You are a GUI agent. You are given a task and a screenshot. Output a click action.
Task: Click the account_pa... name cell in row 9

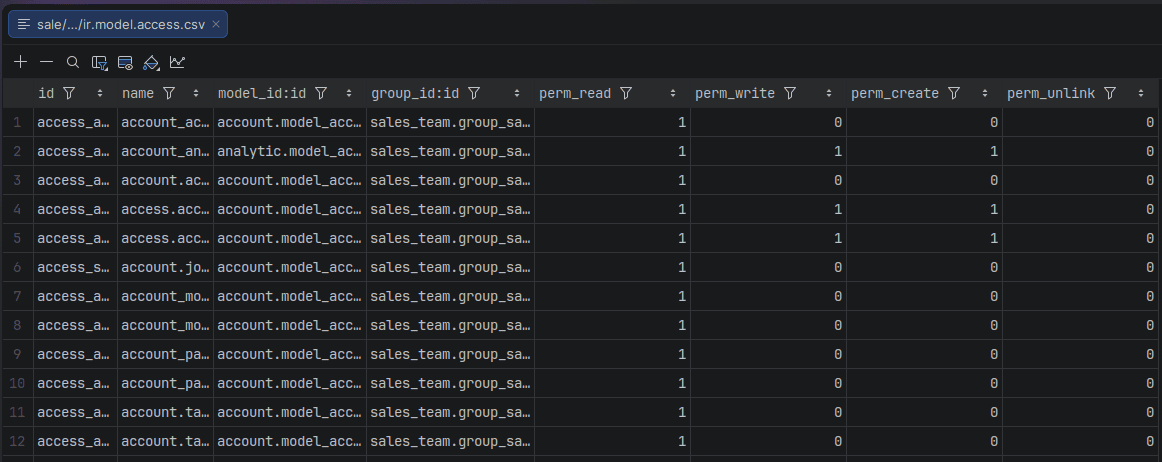coord(165,354)
